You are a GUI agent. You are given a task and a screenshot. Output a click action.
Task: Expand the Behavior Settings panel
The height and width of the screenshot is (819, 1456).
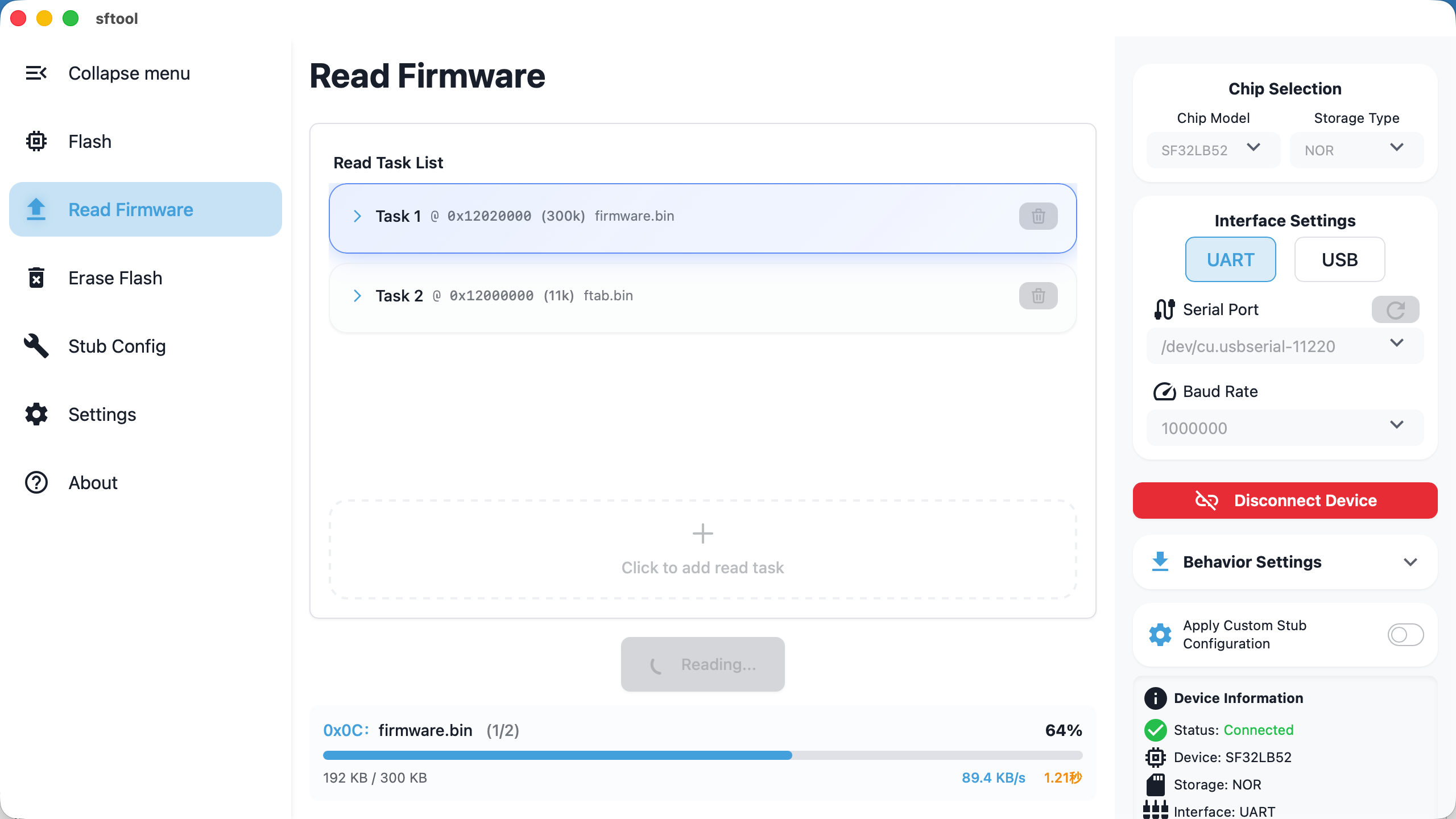coord(1285,562)
